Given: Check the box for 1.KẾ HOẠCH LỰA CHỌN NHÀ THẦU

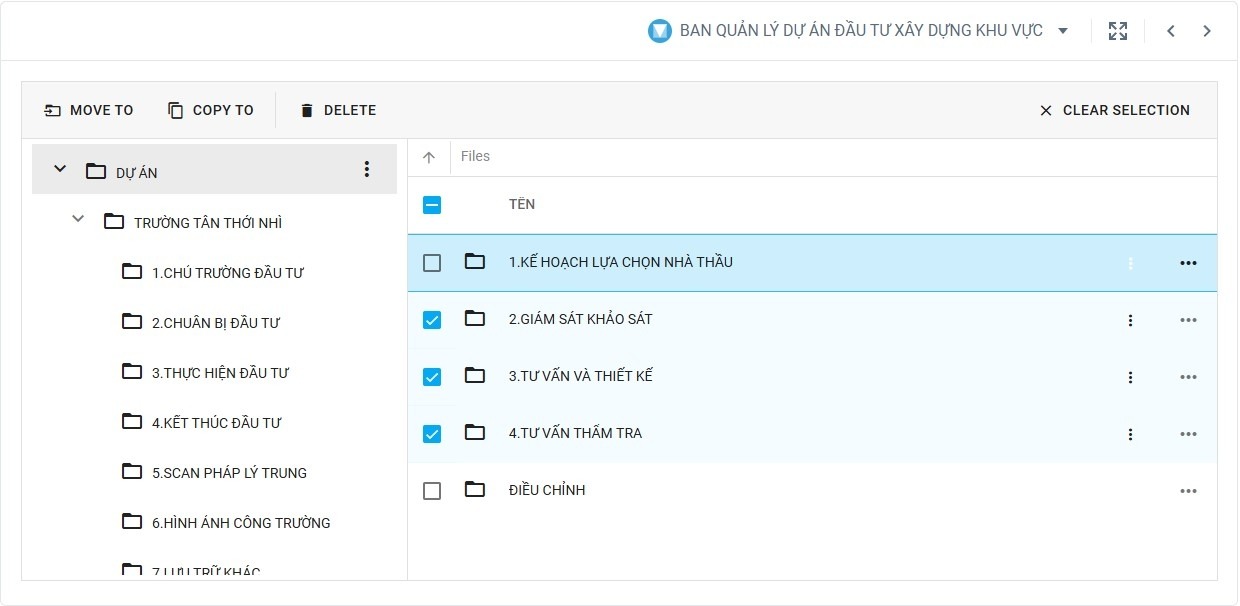Looking at the screenshot, I should click(x=431, y=262).
